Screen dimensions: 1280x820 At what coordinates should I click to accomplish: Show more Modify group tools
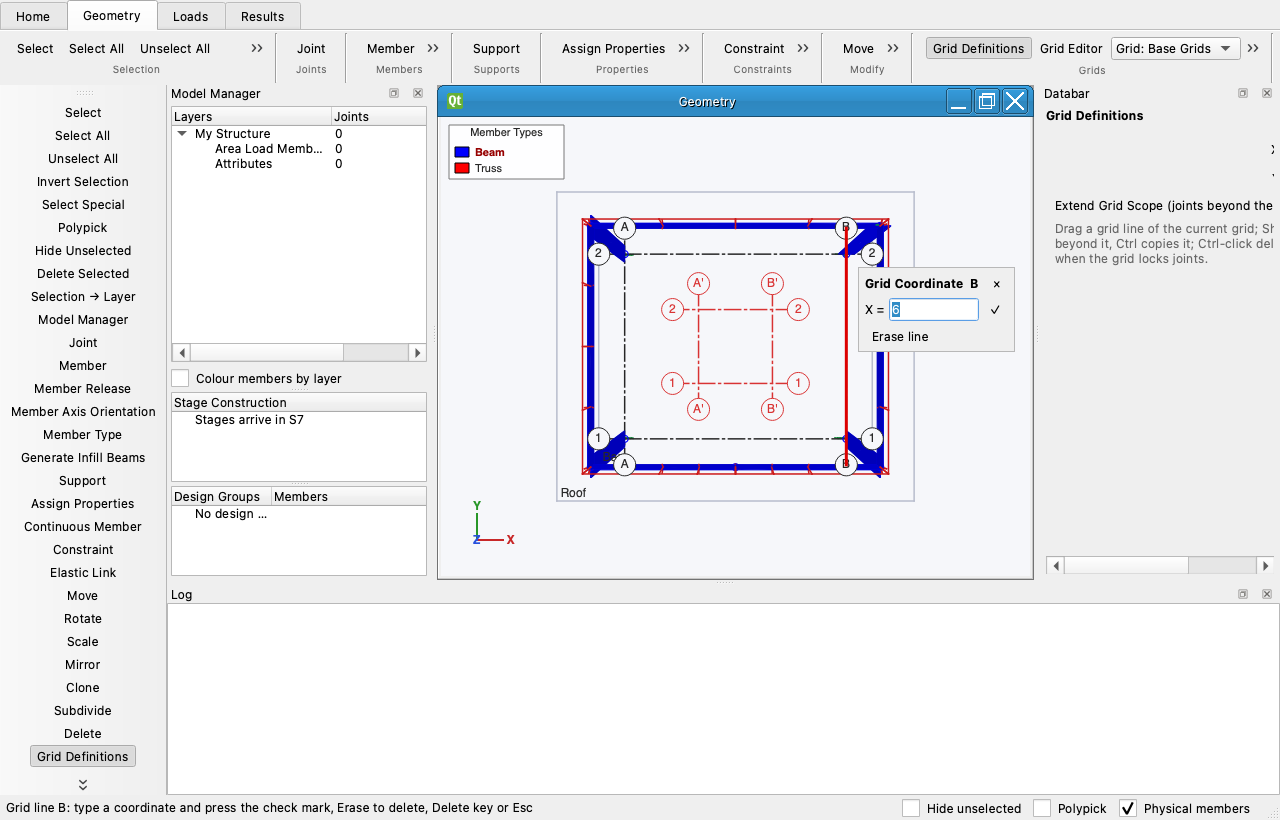pyautogui.click(x=893, y=48)
